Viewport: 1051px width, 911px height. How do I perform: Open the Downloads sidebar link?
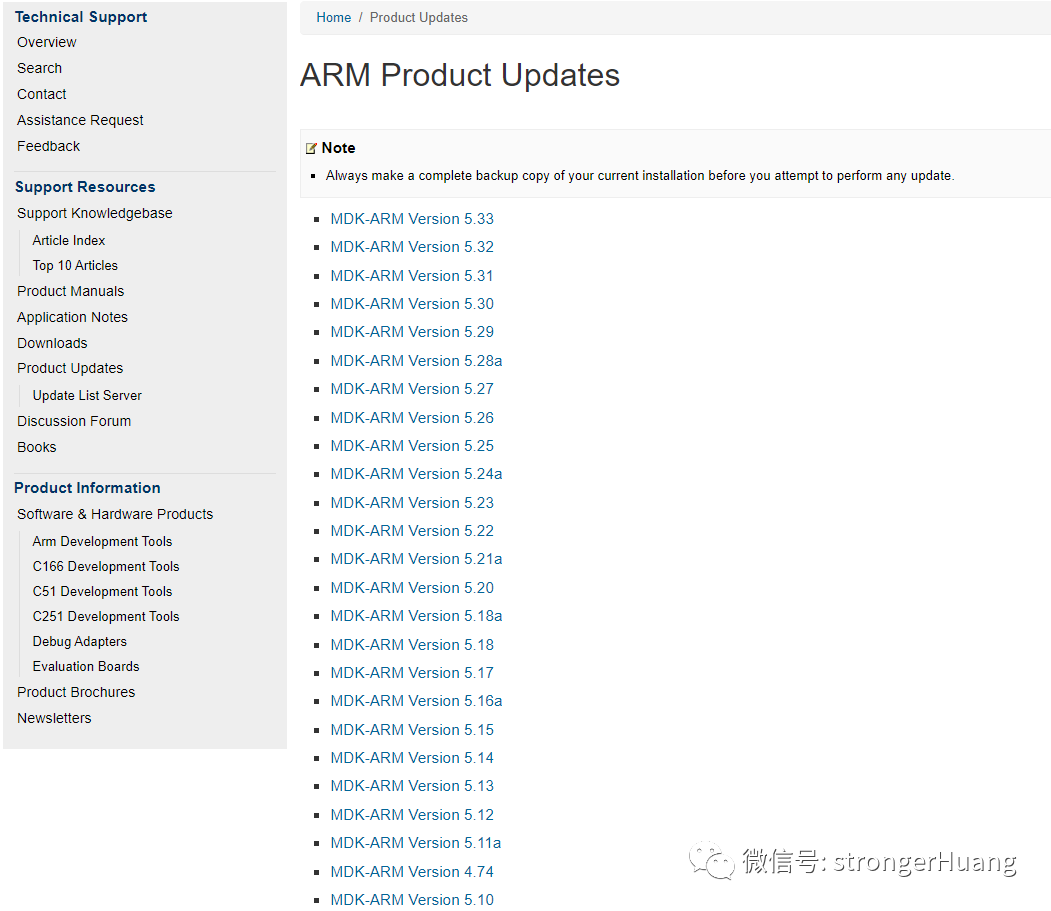pyautogui.click(x=52, y=343)
